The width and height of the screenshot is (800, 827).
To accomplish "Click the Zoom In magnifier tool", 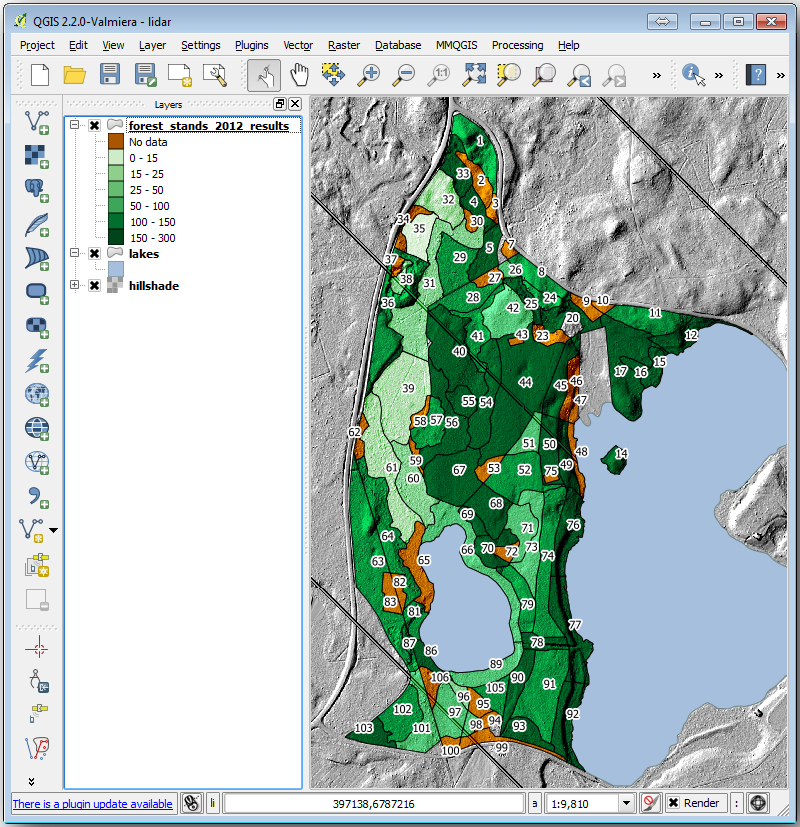I will [370, 75].
